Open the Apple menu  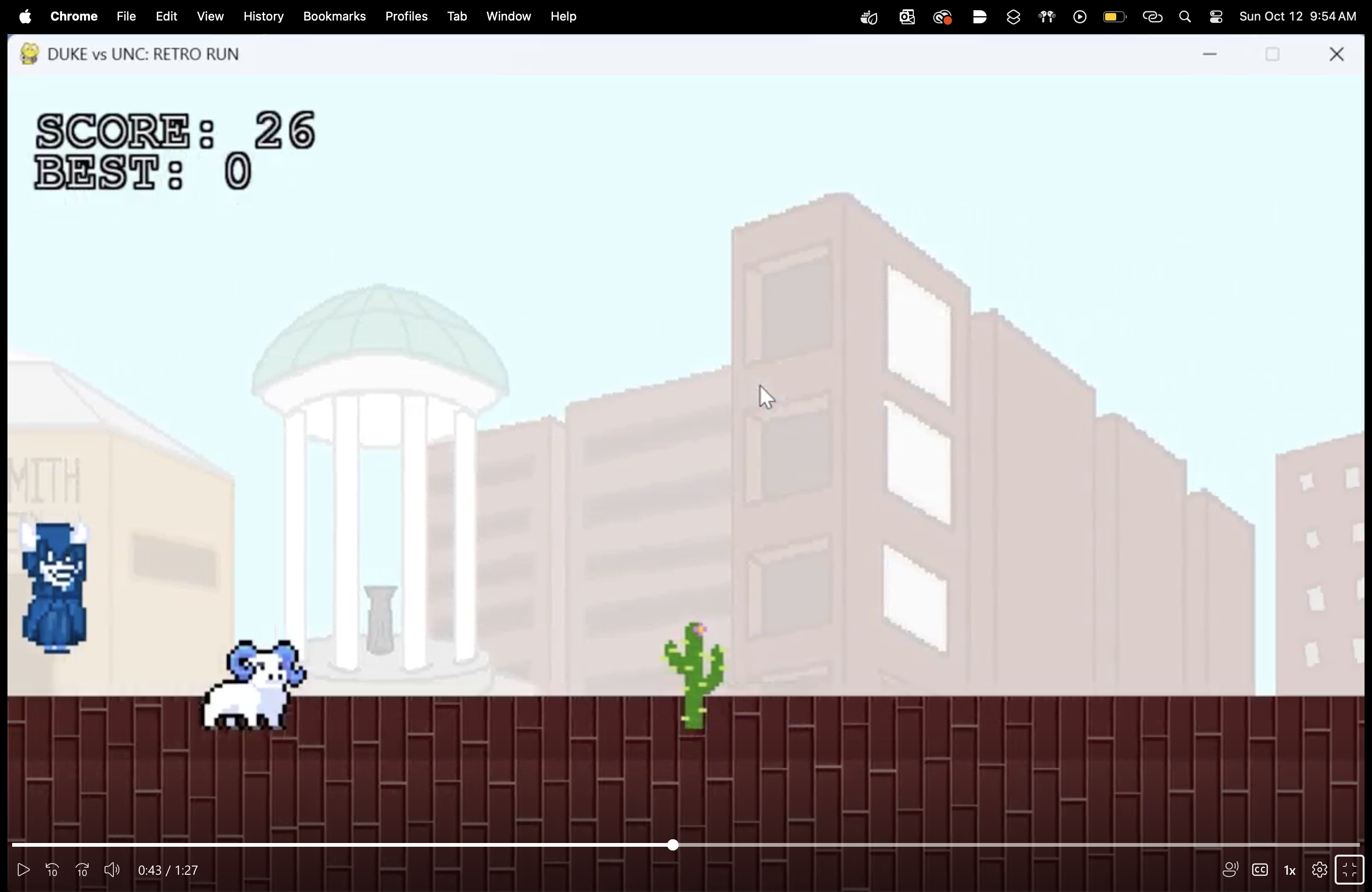25,17
